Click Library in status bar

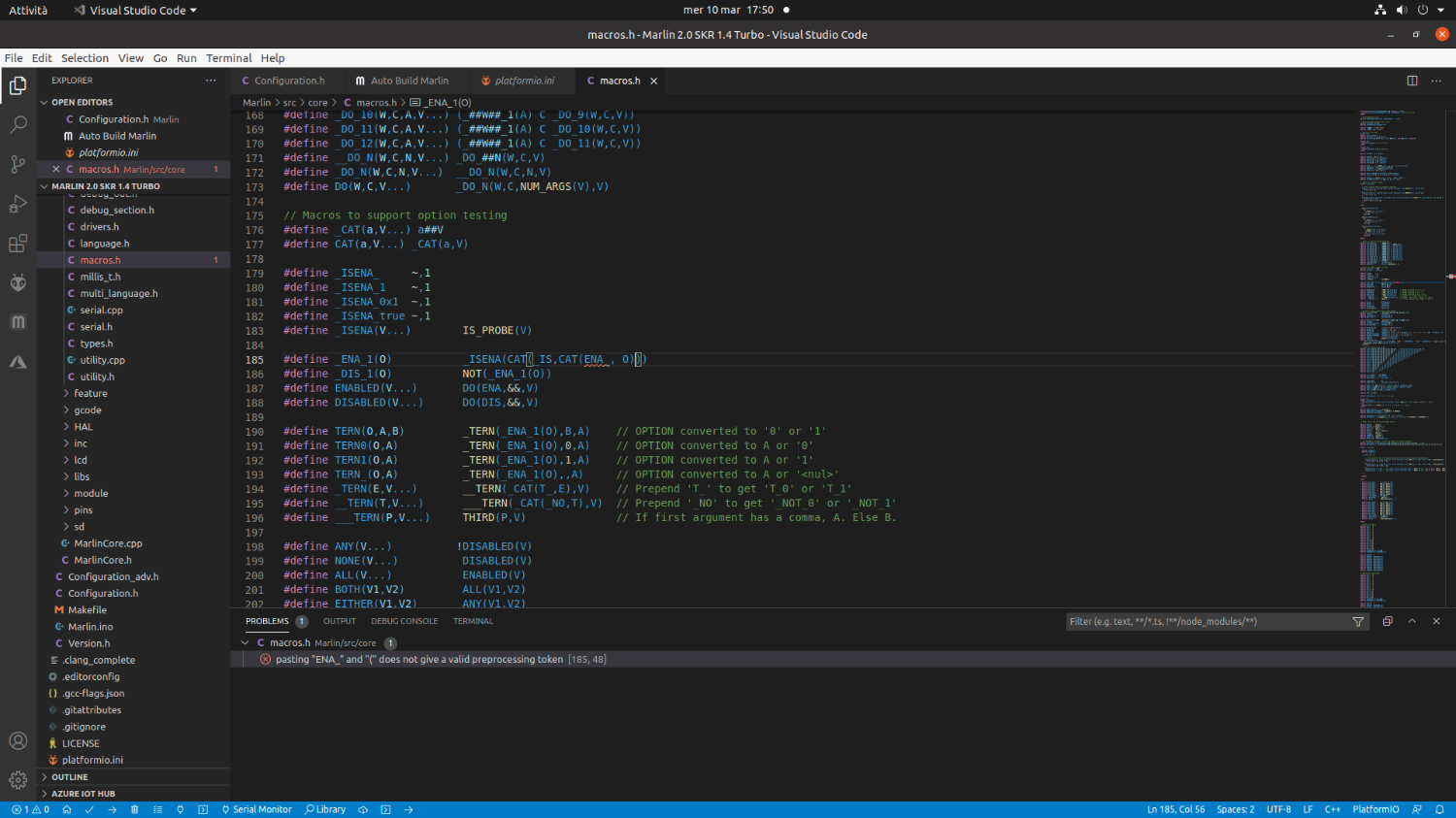[325, 809]
